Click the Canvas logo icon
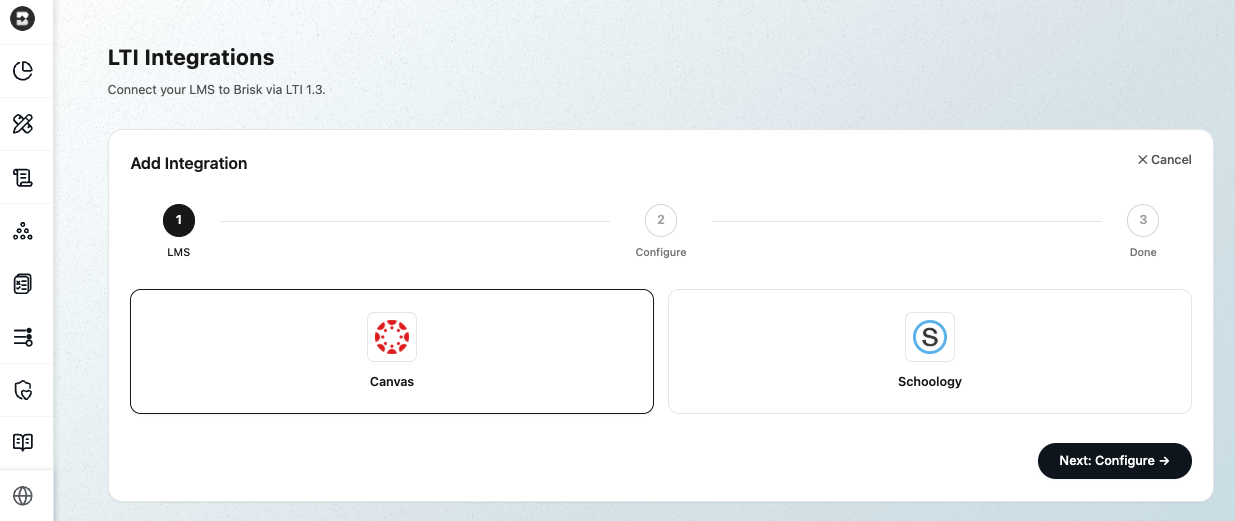 (392, 337)
